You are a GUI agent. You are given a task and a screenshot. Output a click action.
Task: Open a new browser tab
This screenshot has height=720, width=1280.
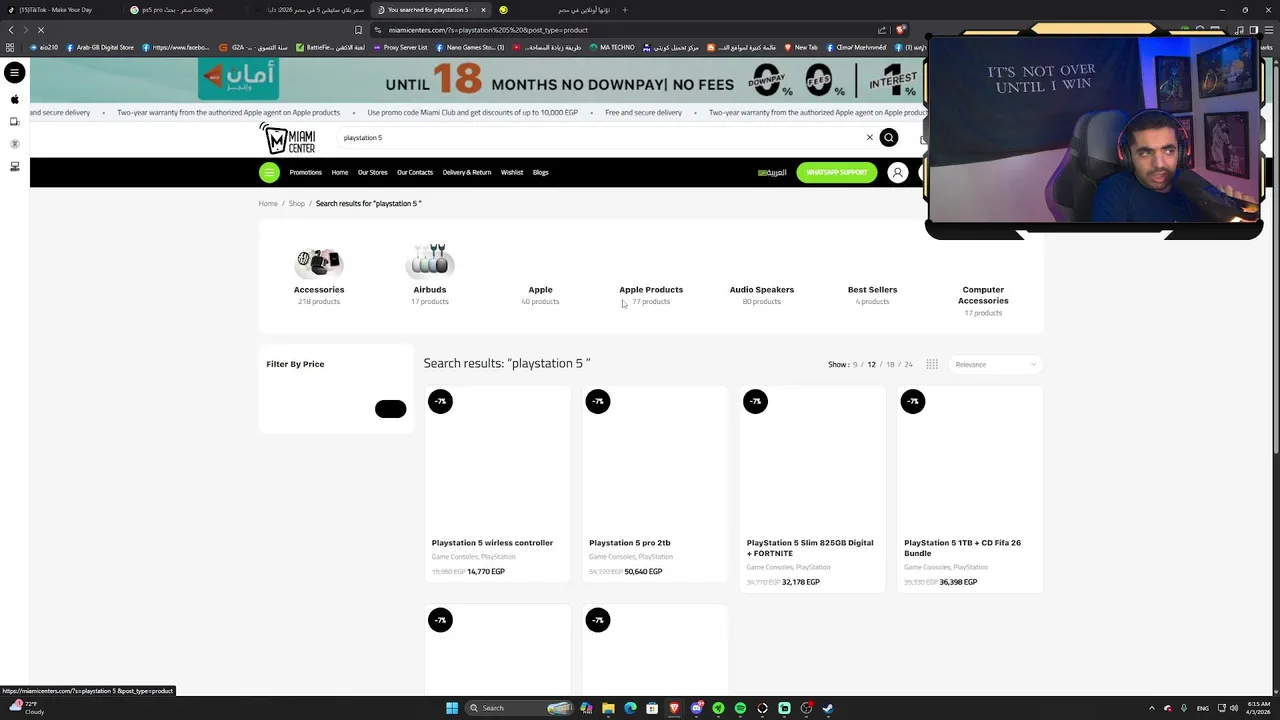click(625, 10)
